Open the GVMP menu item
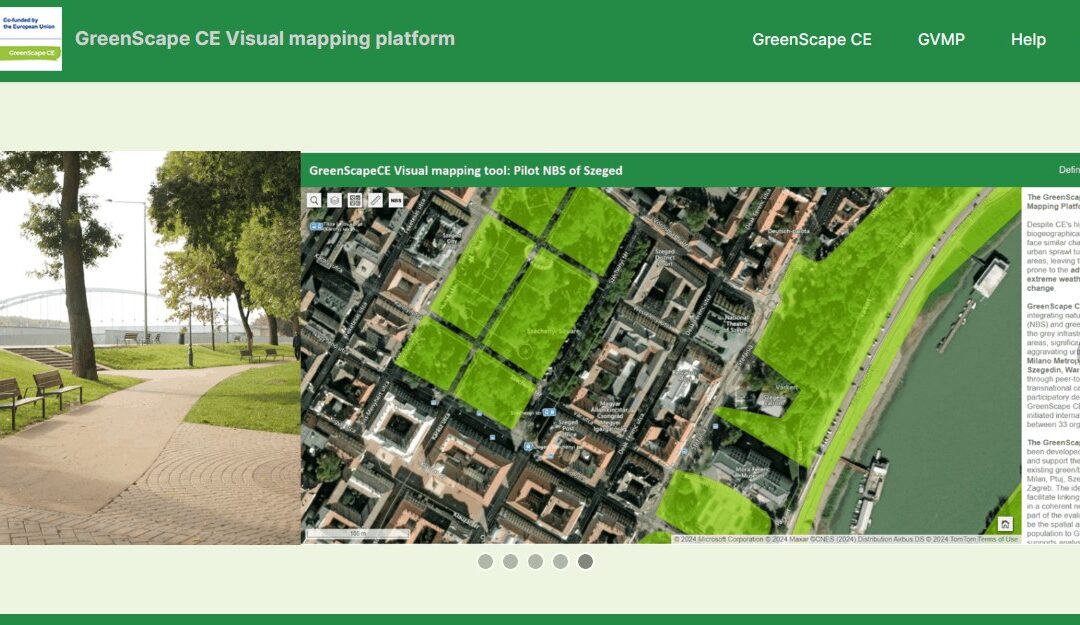This screenshot has width=1080, height=625. [941, 39]
